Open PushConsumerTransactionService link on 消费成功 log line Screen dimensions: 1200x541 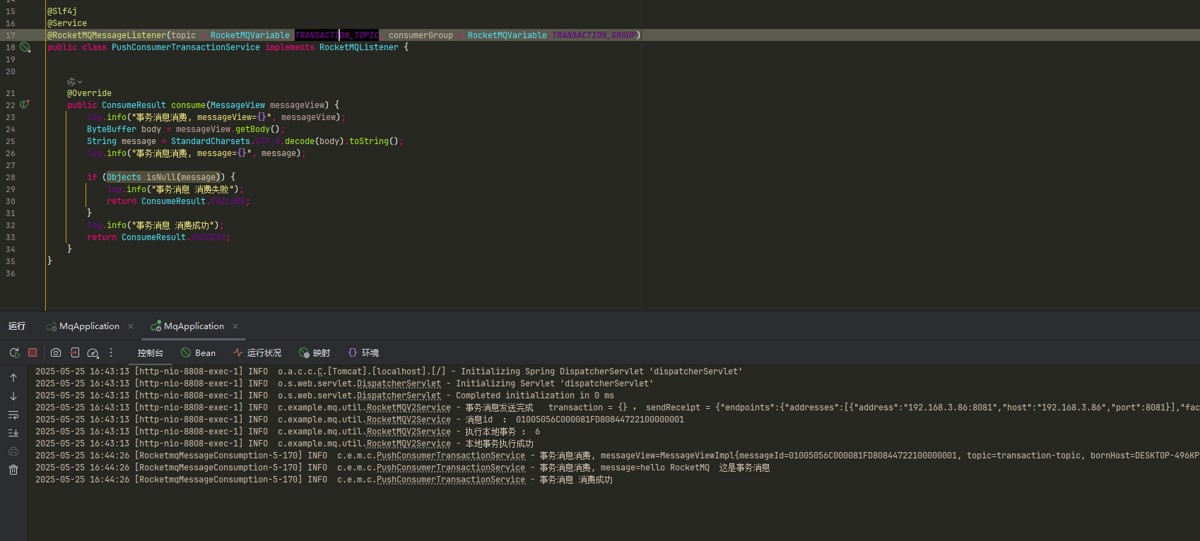[x=450, y=480]
